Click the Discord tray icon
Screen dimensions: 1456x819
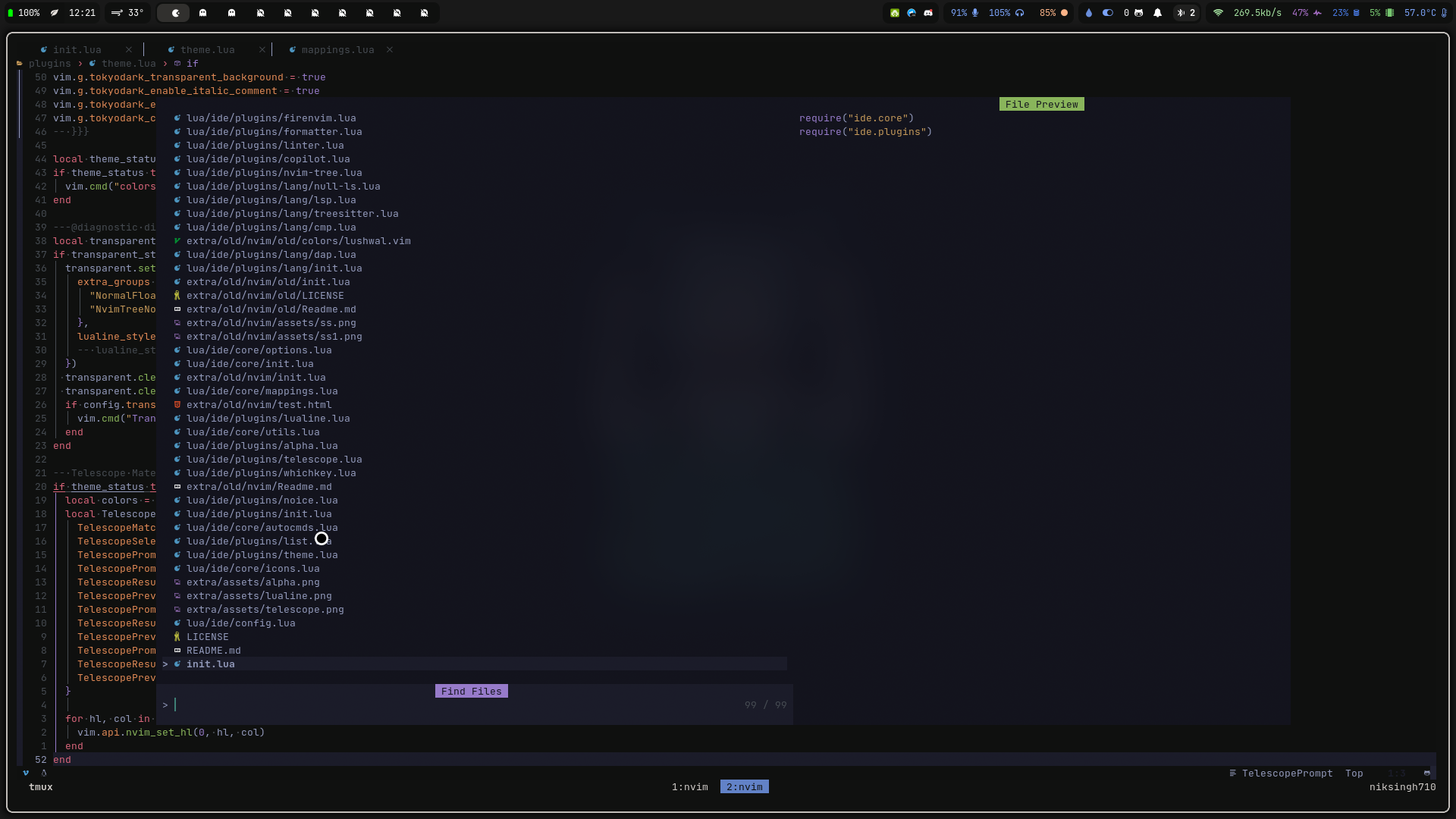[928, 13]
